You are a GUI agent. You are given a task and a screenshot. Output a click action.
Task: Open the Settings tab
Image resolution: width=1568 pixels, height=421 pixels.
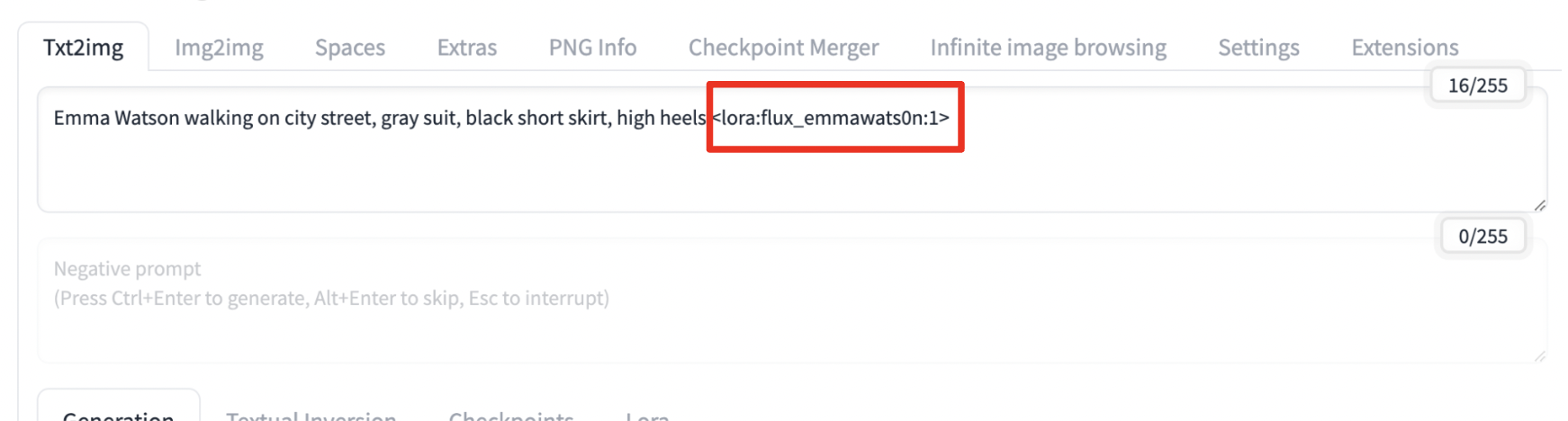[1258, 48]
